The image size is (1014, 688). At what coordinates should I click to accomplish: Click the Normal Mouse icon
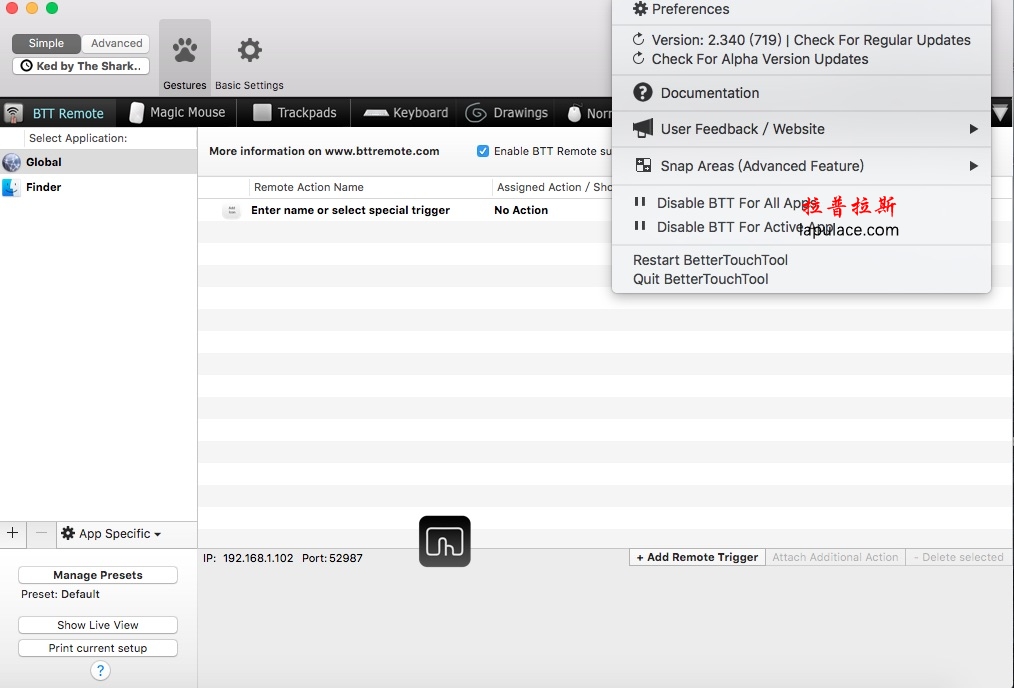click(x=574, y=113)
